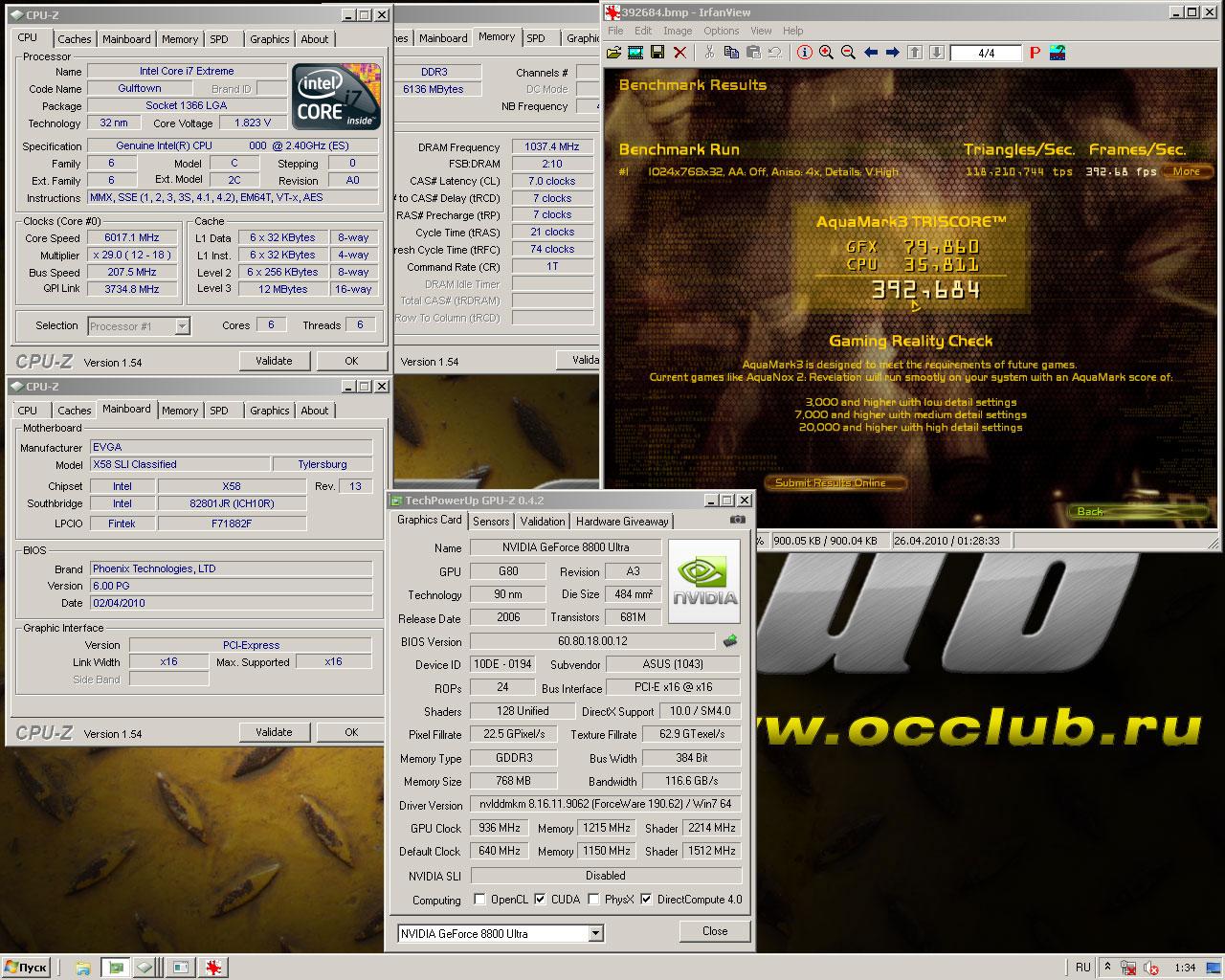Click the Driver Version field in GPU-Z
Image resolution: width=1225 pixels, height=980 pixels.
click(605, 805)
